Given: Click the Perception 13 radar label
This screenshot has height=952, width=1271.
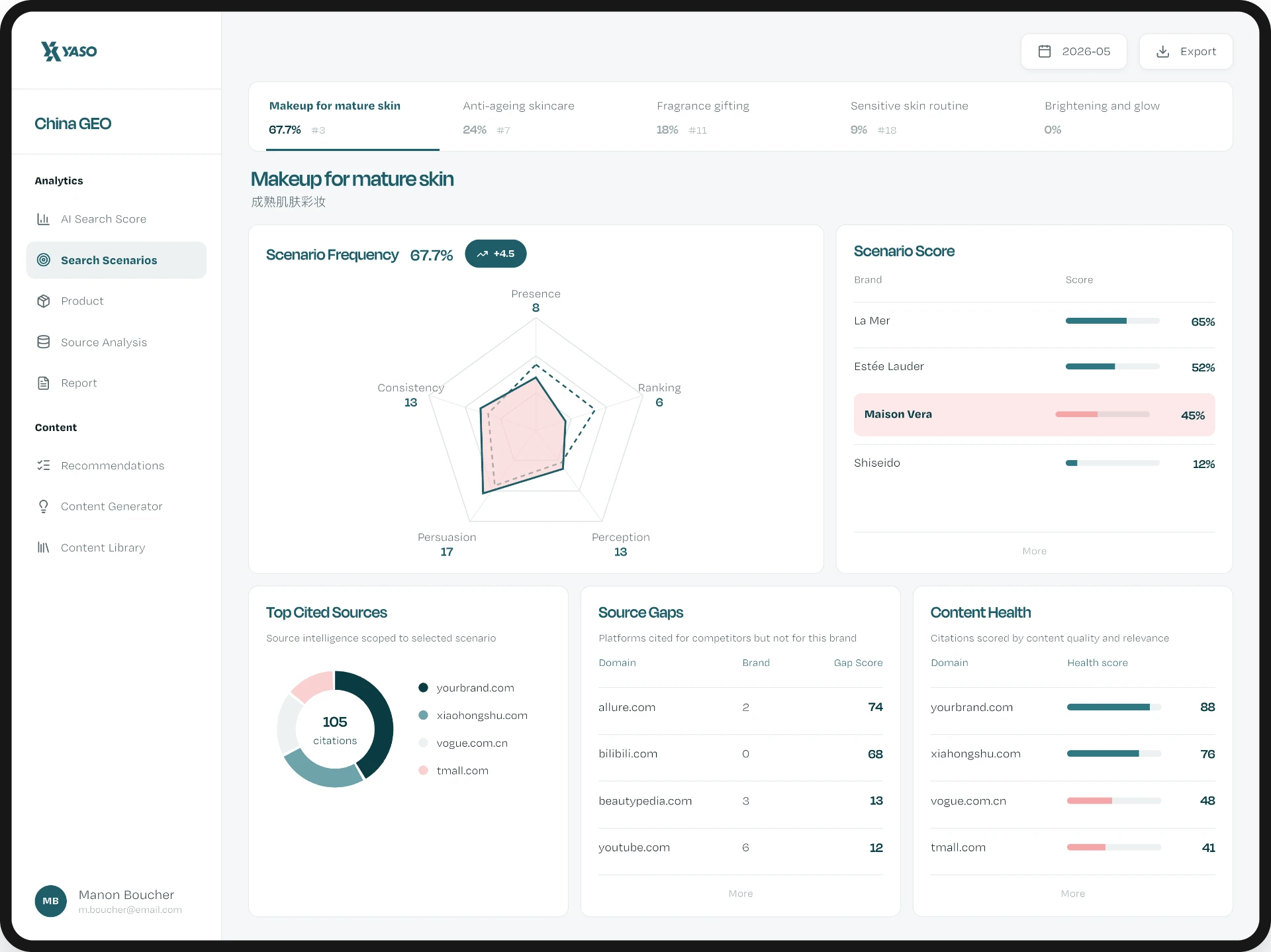Looking at the screenshot, I should coord(620,544).
